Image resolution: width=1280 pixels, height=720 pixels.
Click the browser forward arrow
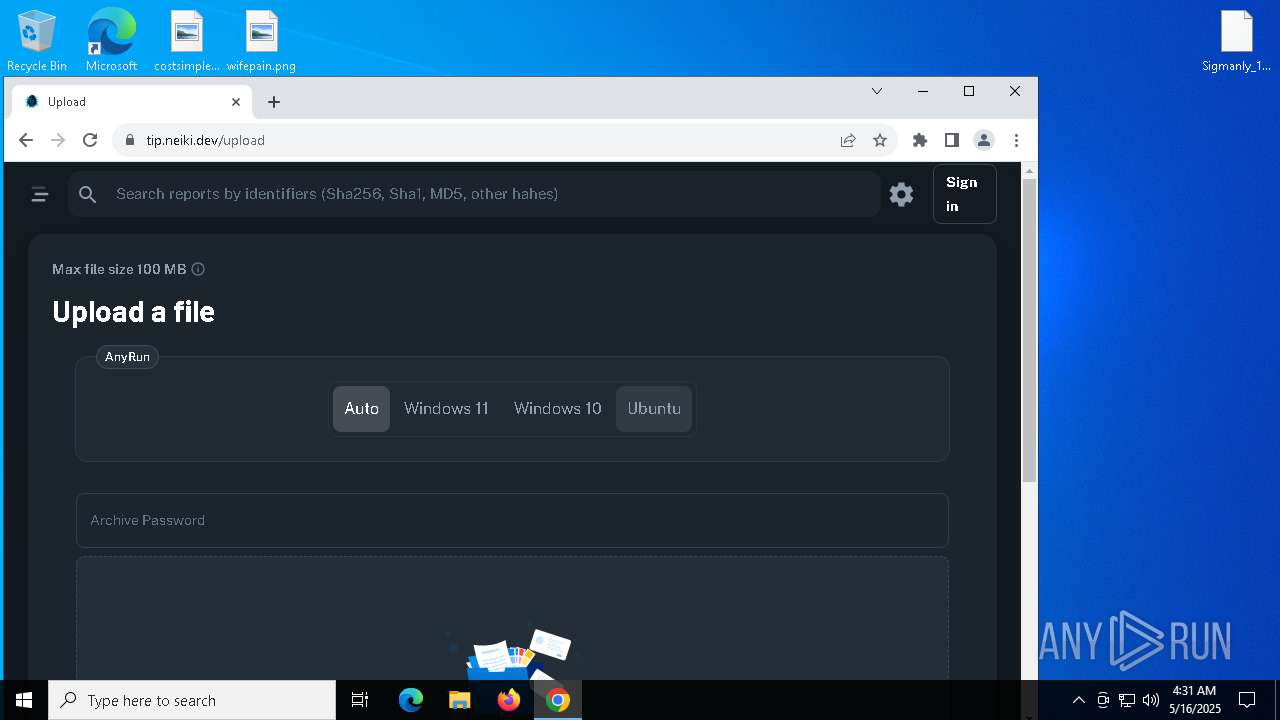[x=58, y=140]
